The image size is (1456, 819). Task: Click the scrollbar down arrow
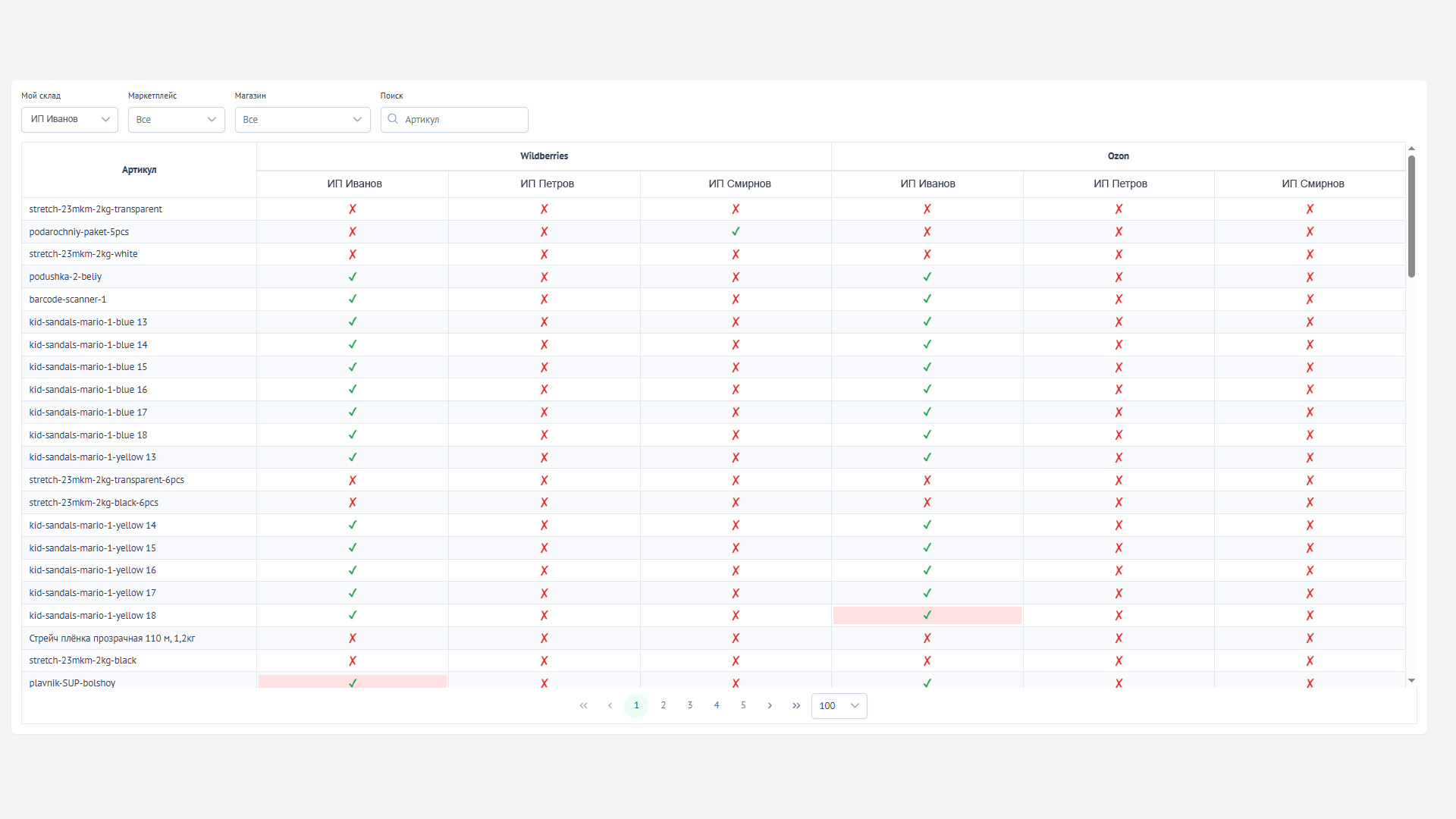[x=1411, y=681]
